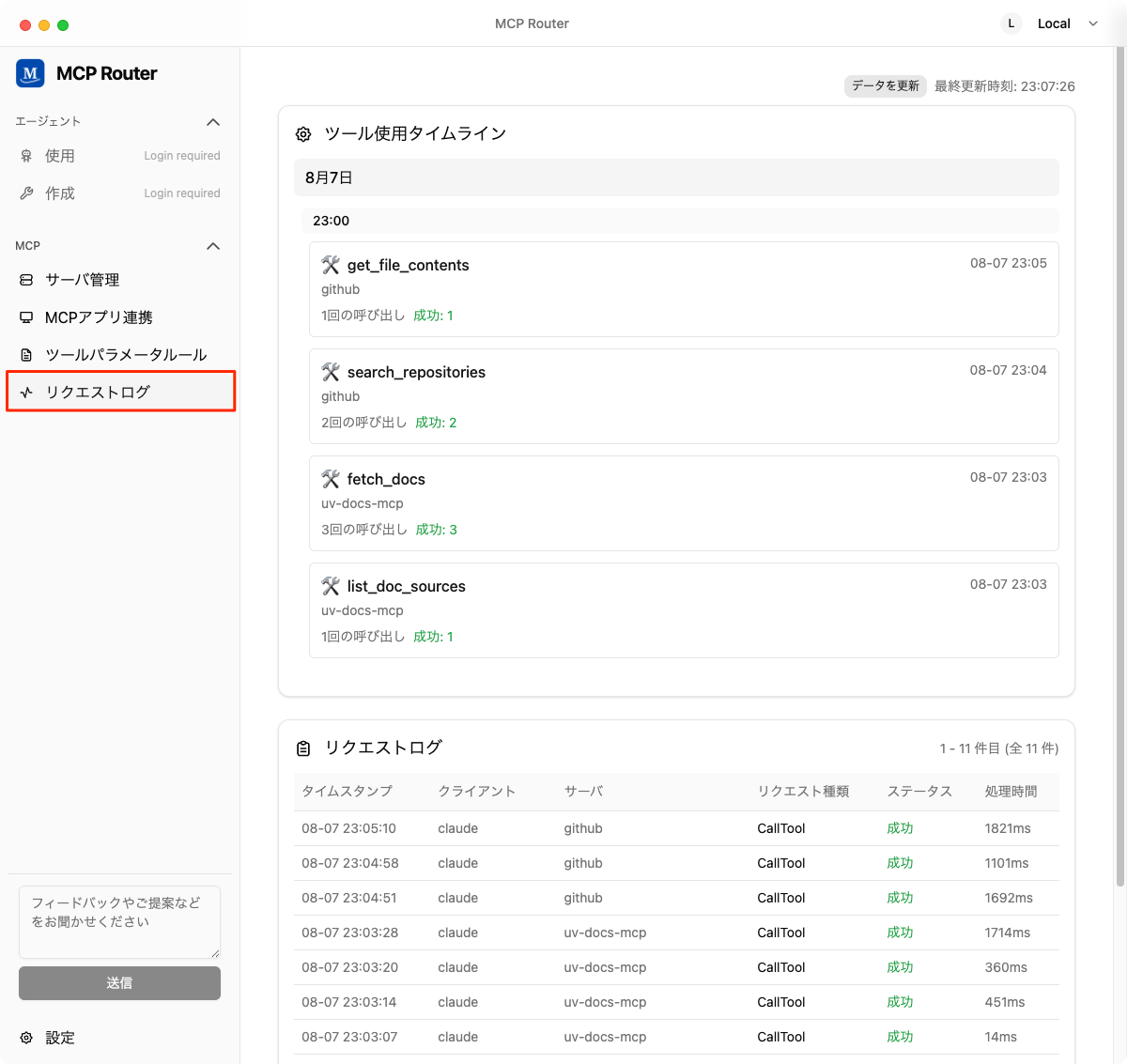Viewport: 1127px width, 1064px height.
Task: Click the gear icon beside ツール使用タイムライン
Action: [303, 134]
